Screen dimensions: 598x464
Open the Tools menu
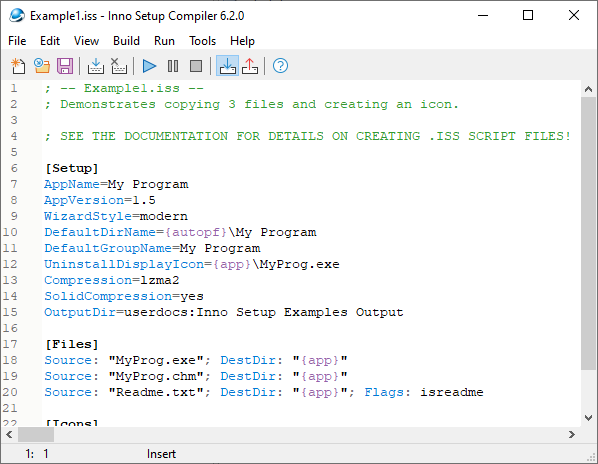point(203,41)
